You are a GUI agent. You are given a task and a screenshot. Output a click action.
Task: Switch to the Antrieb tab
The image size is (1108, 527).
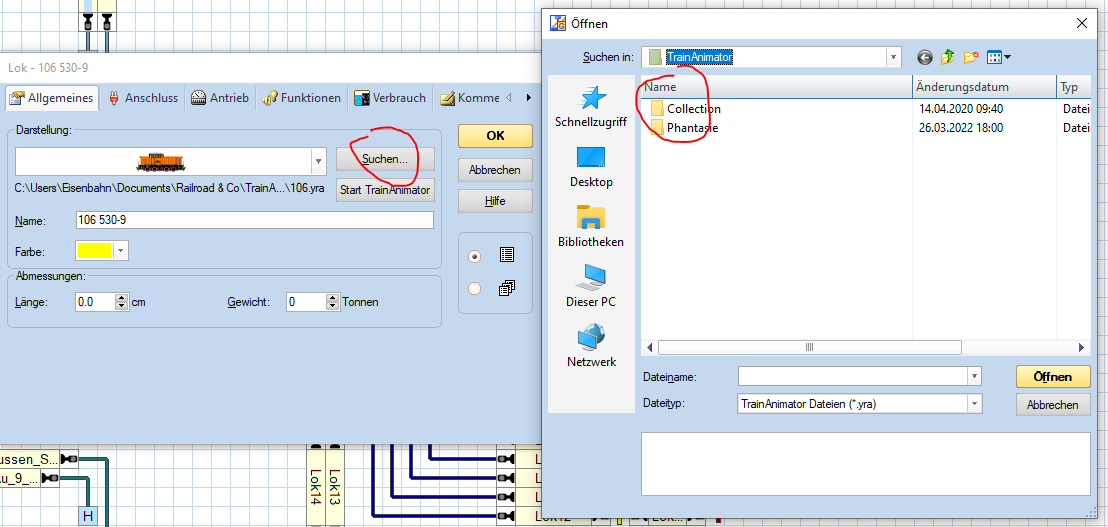220,98
